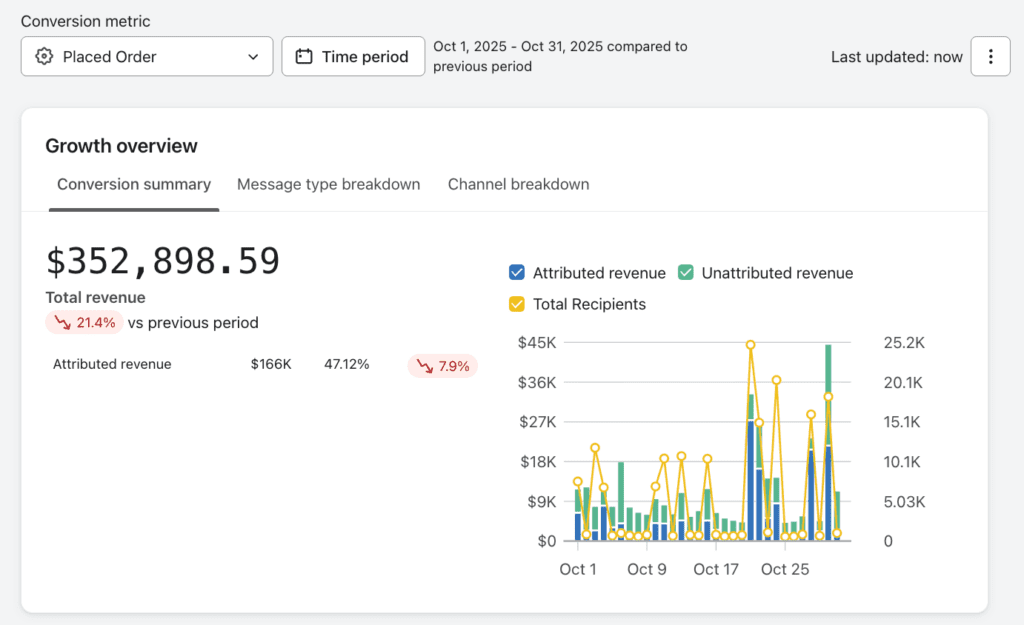Viewport: 1024px width, 625px height.
Task: Click the 21.4% downward trend badge
Action: pyautogui.click(x=84, y=322)
